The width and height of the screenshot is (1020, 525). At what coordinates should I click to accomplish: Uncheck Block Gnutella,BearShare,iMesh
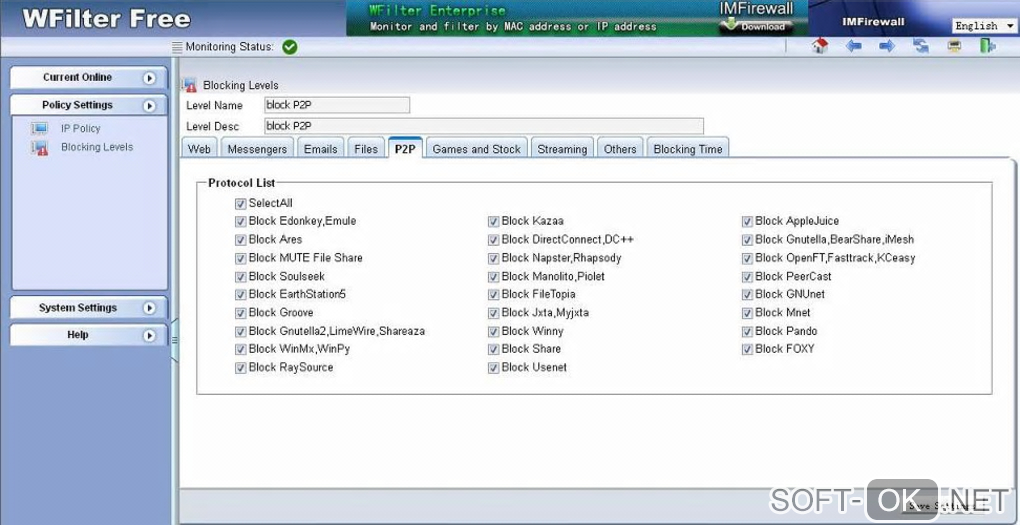click(x=747, y=240)
